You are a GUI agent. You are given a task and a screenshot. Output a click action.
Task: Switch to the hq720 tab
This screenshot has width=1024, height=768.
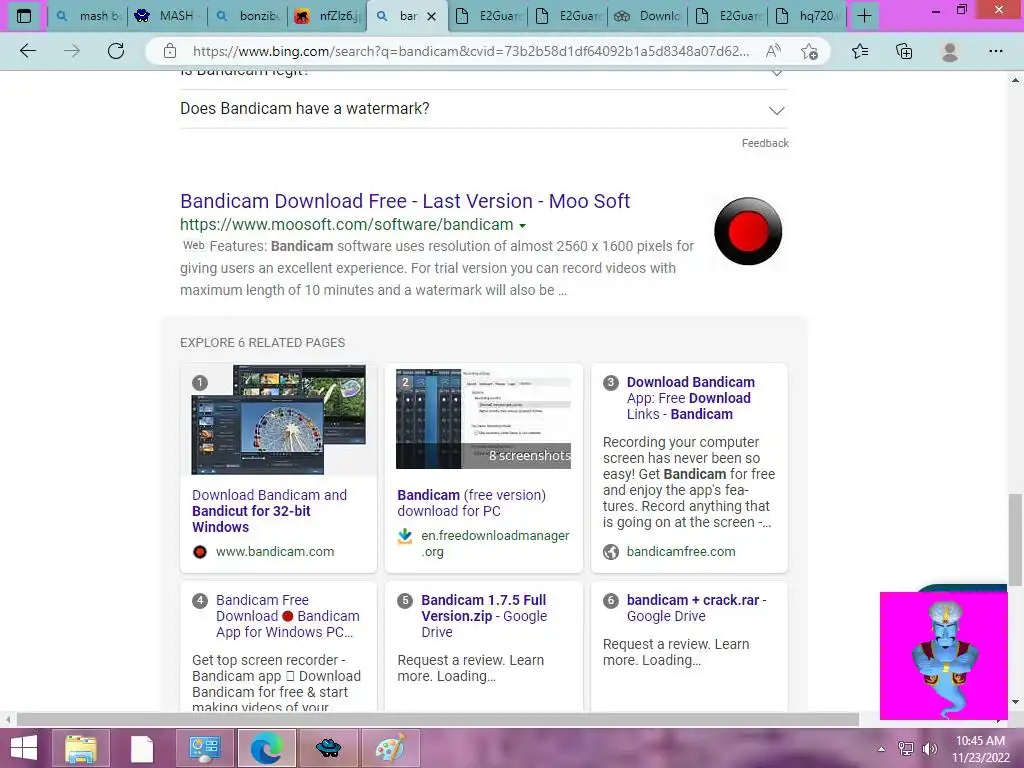pos(807,16)
